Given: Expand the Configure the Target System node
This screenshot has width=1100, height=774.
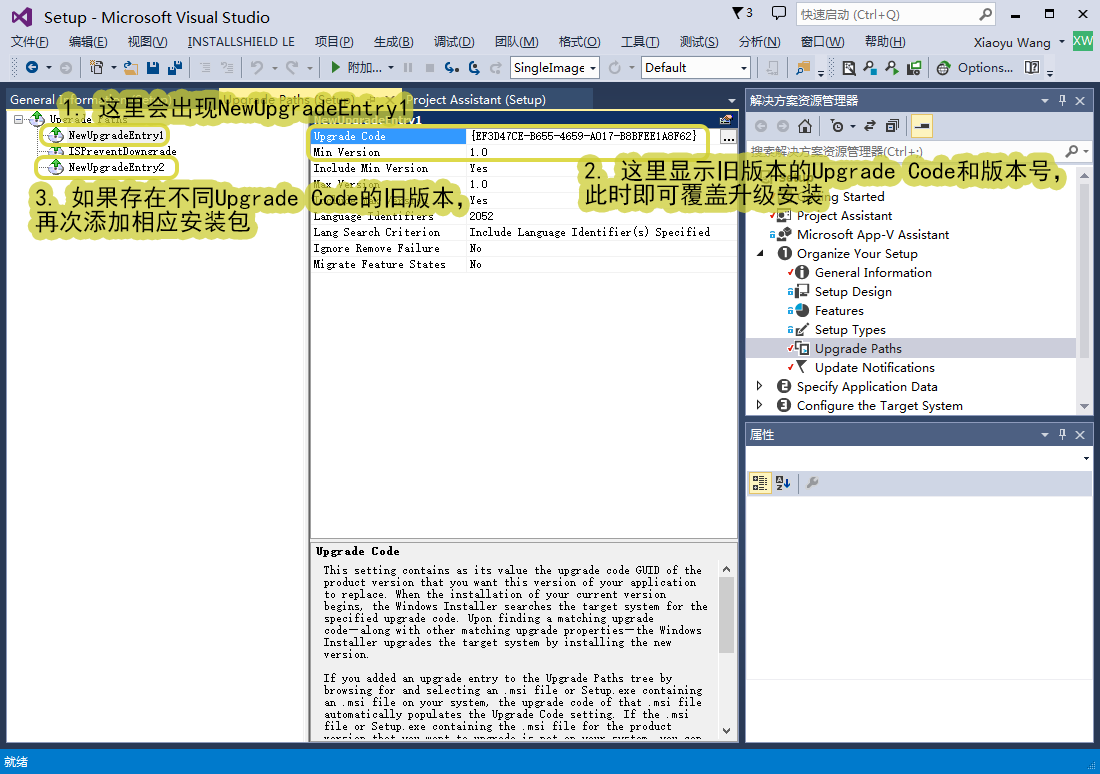Looking at the screenshot, I should tap(759, 405).
